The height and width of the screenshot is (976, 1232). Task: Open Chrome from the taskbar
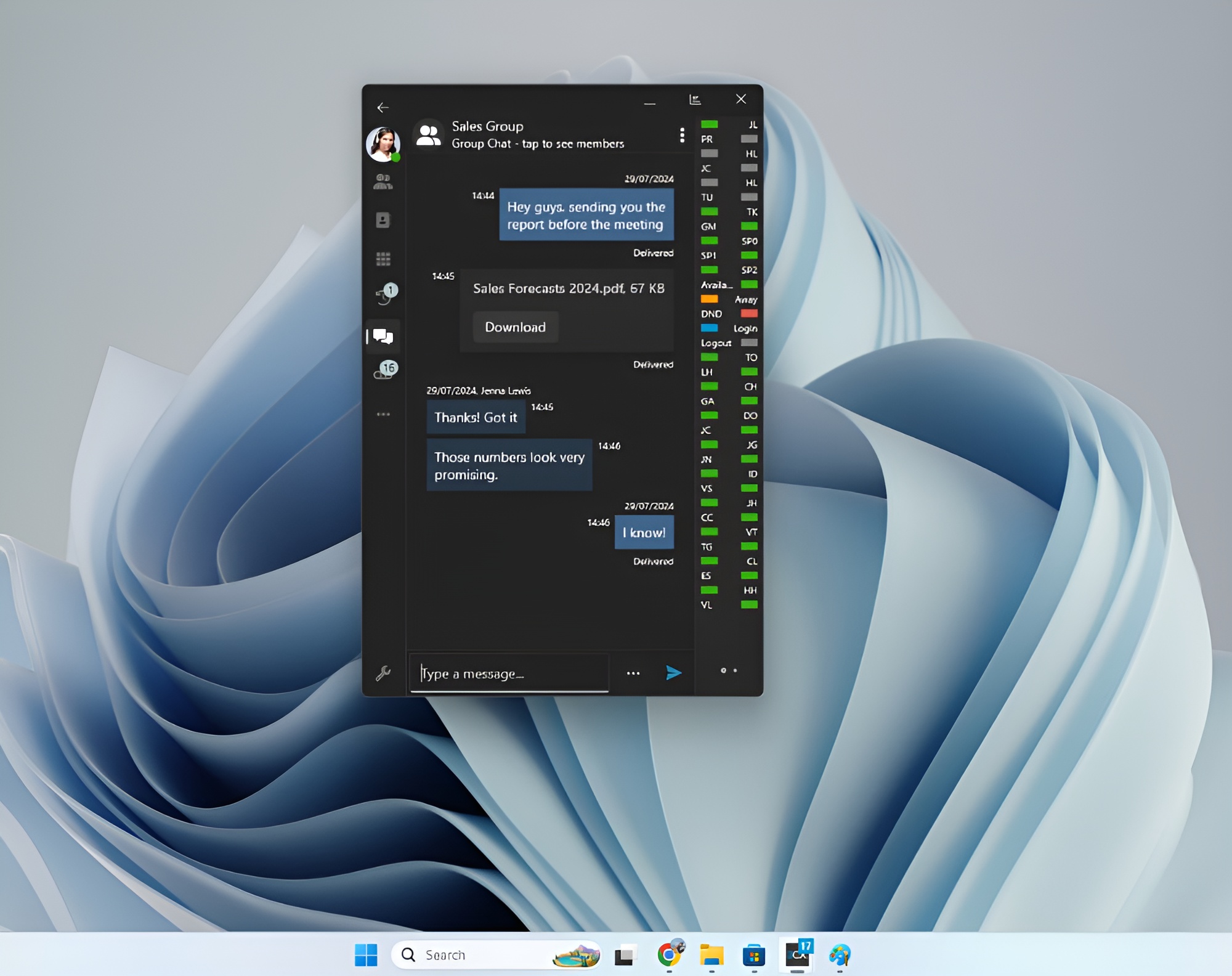tap(670, 954)
